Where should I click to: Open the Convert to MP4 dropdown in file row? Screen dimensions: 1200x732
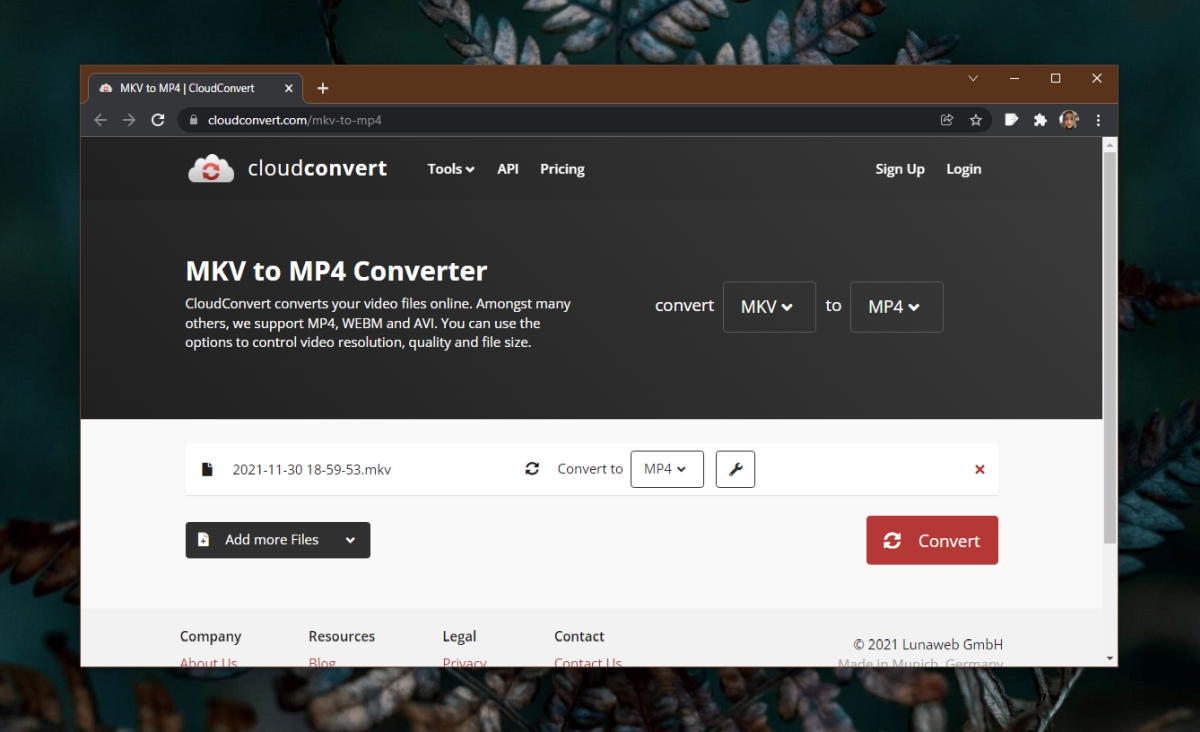pos(667,469)
